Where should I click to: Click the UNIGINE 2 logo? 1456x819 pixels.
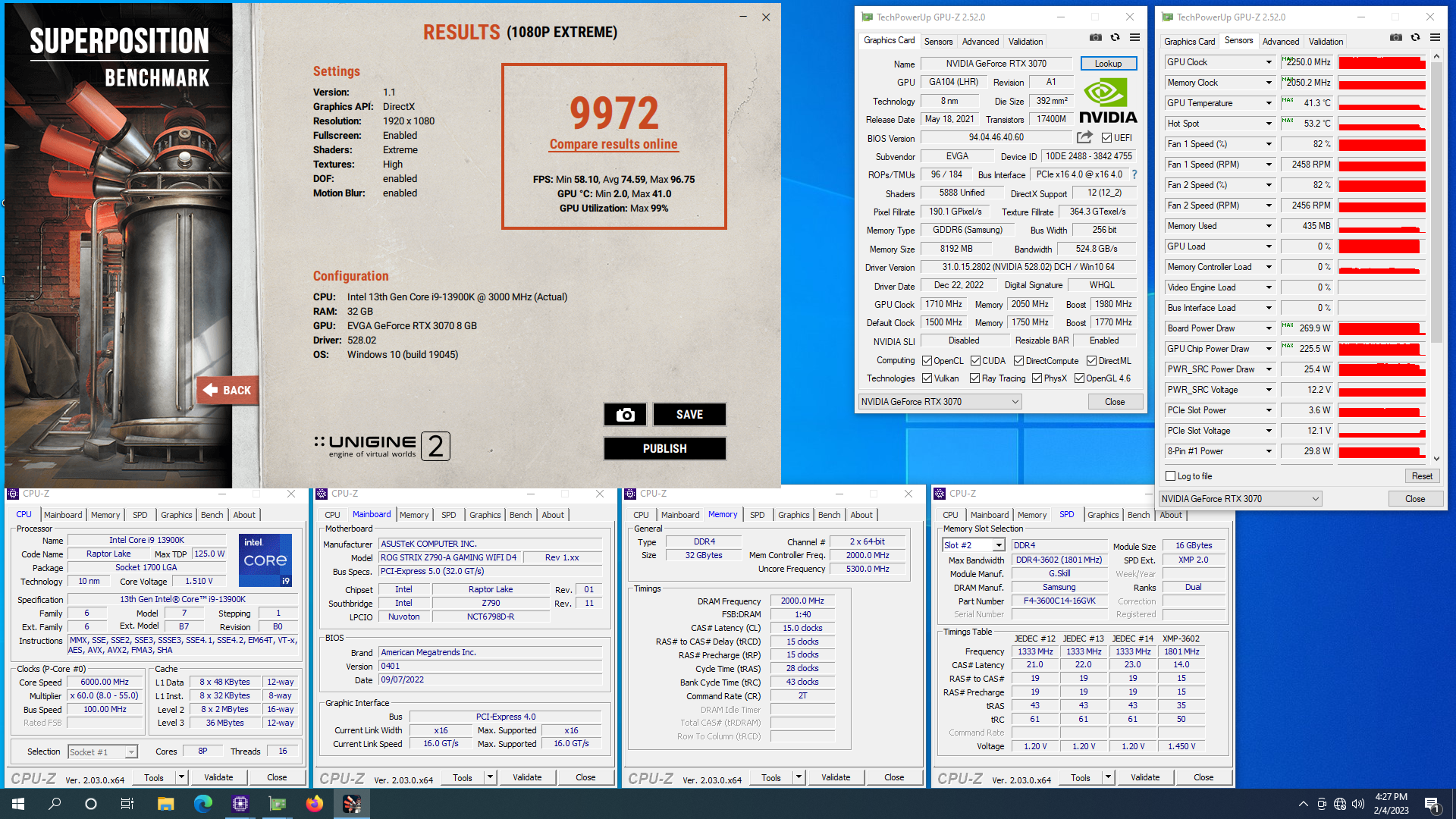coord(382,446)
